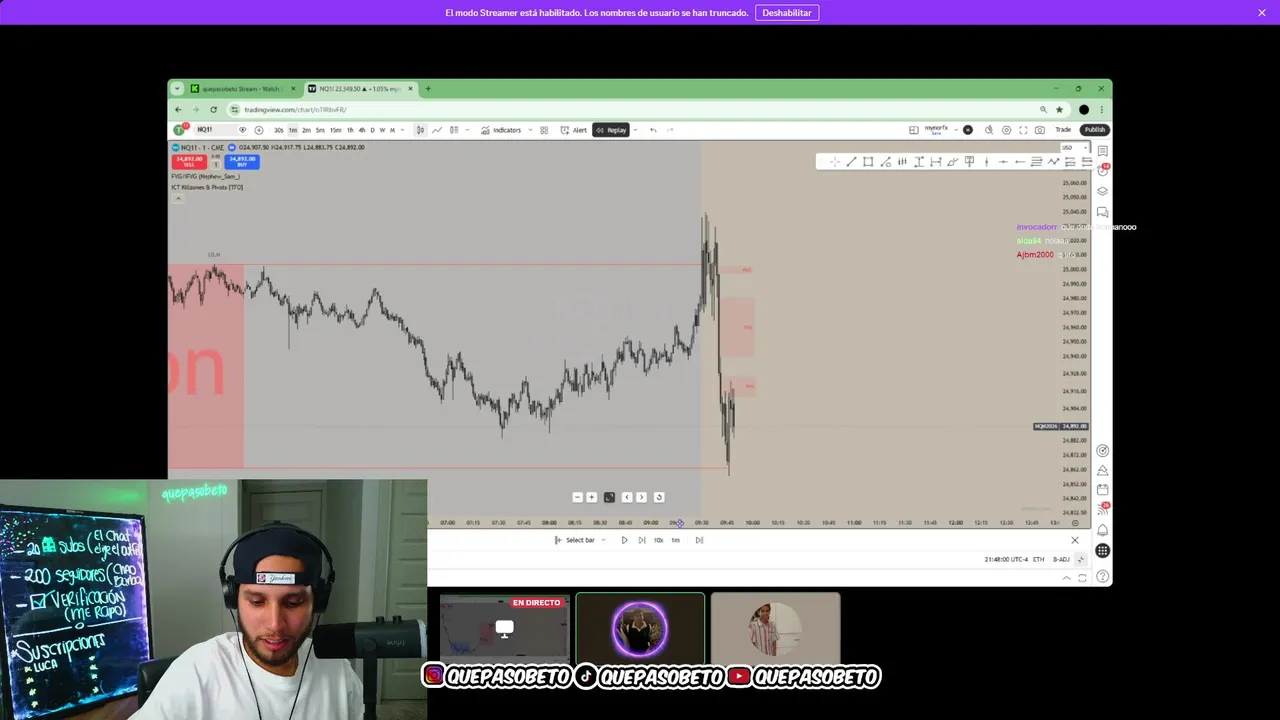Screen dimensions: 1280x720
Task: Play the bar replay
Action: tap(624, 540)
